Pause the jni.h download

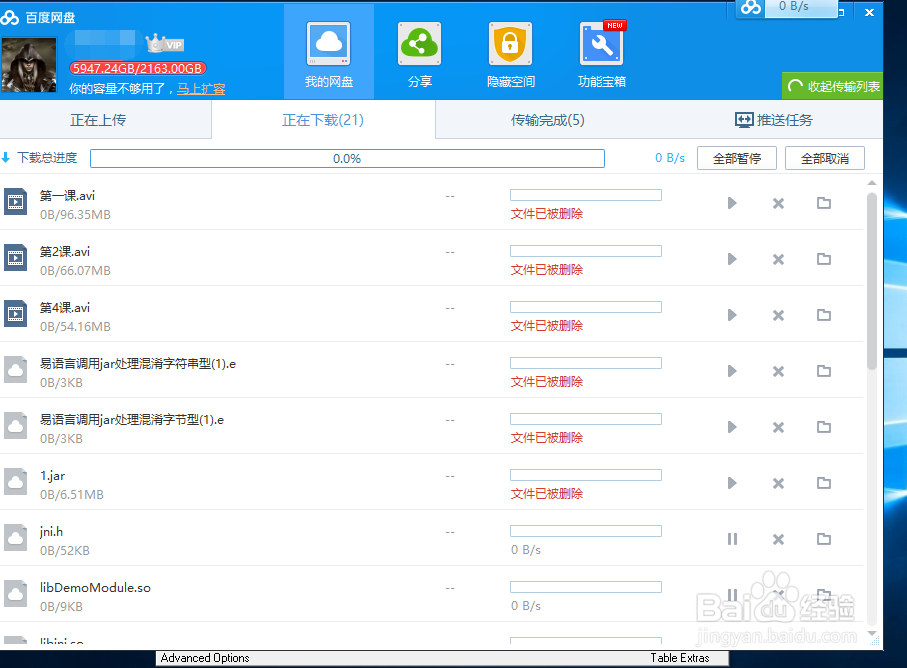pos(731,538)
